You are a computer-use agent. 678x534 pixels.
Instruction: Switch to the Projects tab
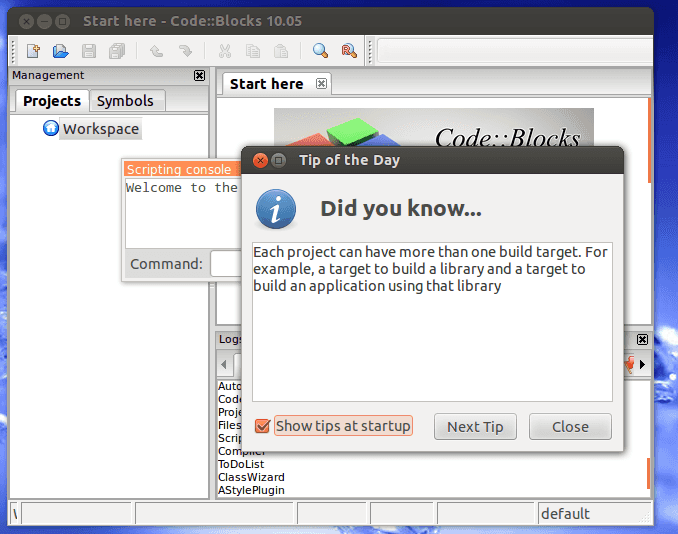coord(52,101)
